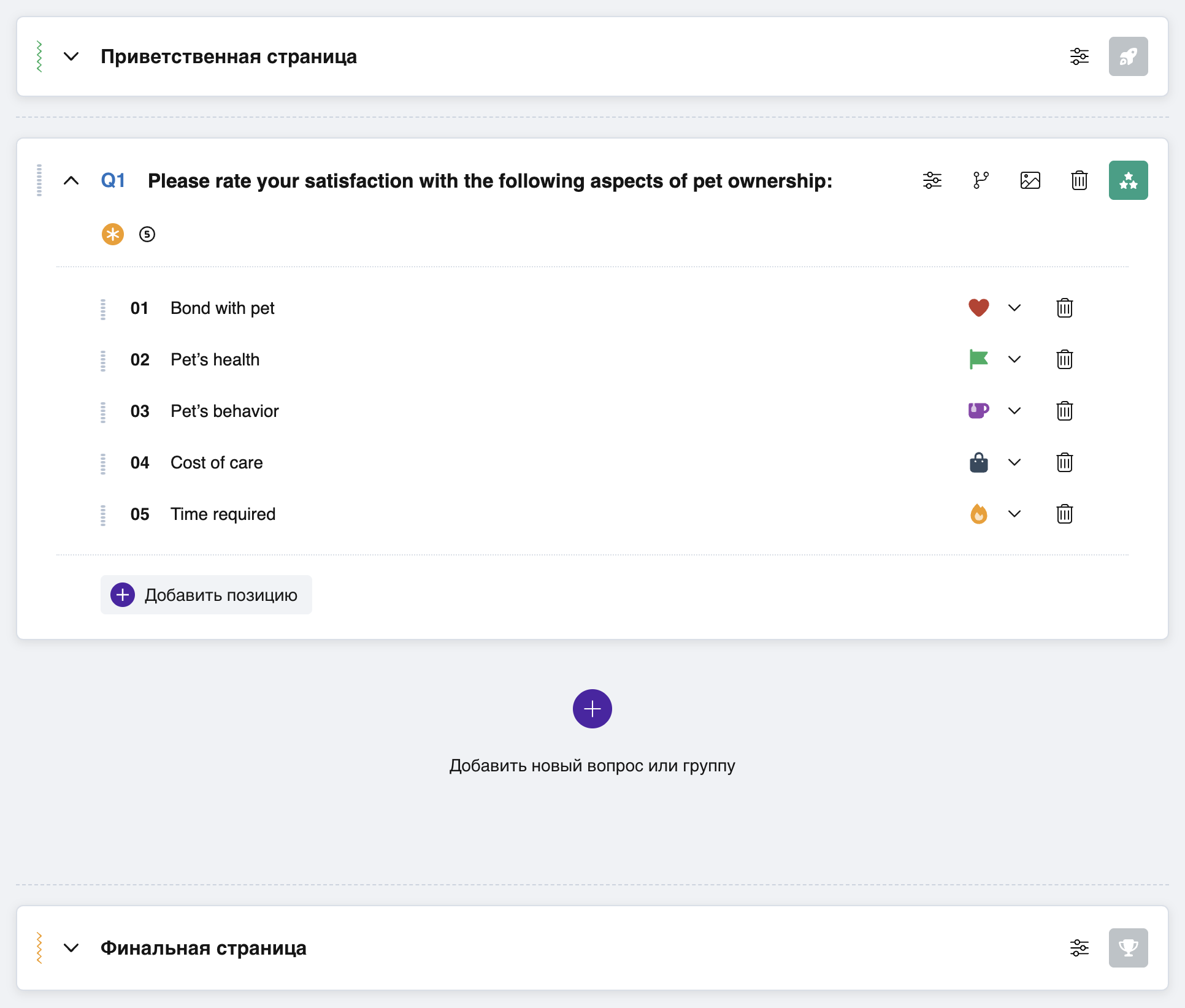The height and width of the screenshot is (1008, 1185).
Task: Delete the Time required row
Action: (1065, 514)
